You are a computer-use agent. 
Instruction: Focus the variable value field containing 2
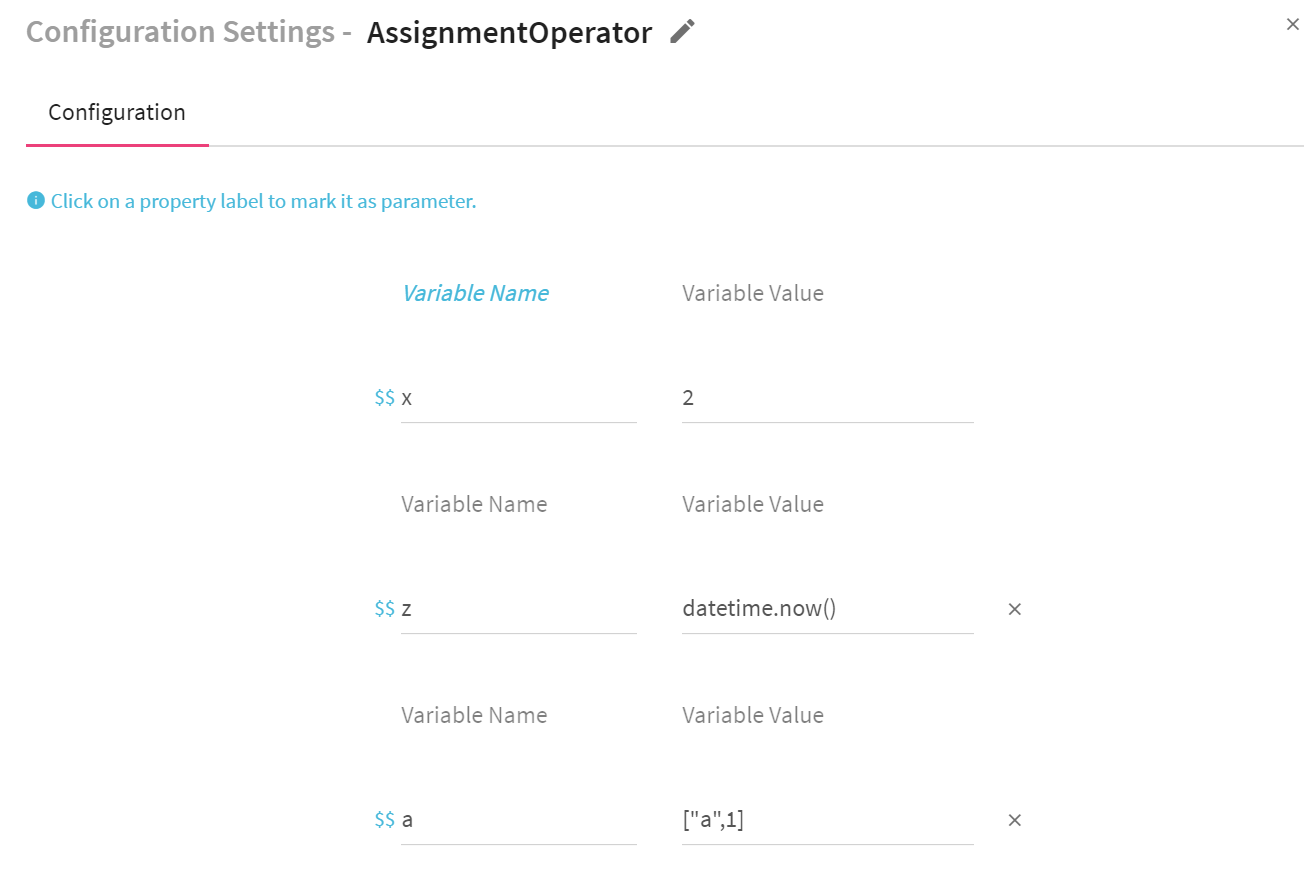pos(827,398)
